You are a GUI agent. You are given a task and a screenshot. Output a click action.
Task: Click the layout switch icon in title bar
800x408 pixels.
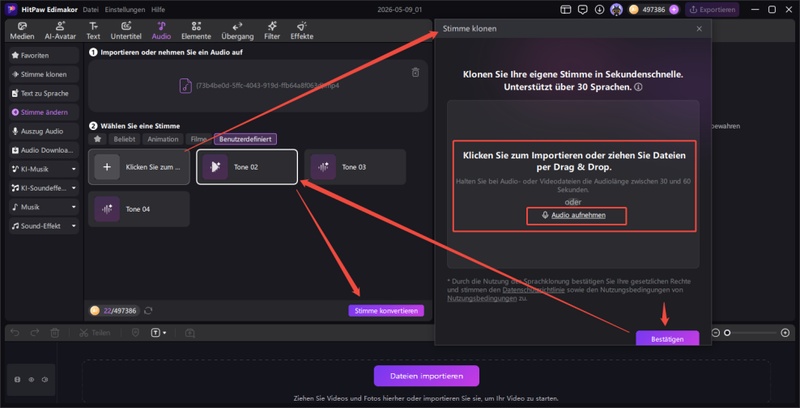(565, 10)
